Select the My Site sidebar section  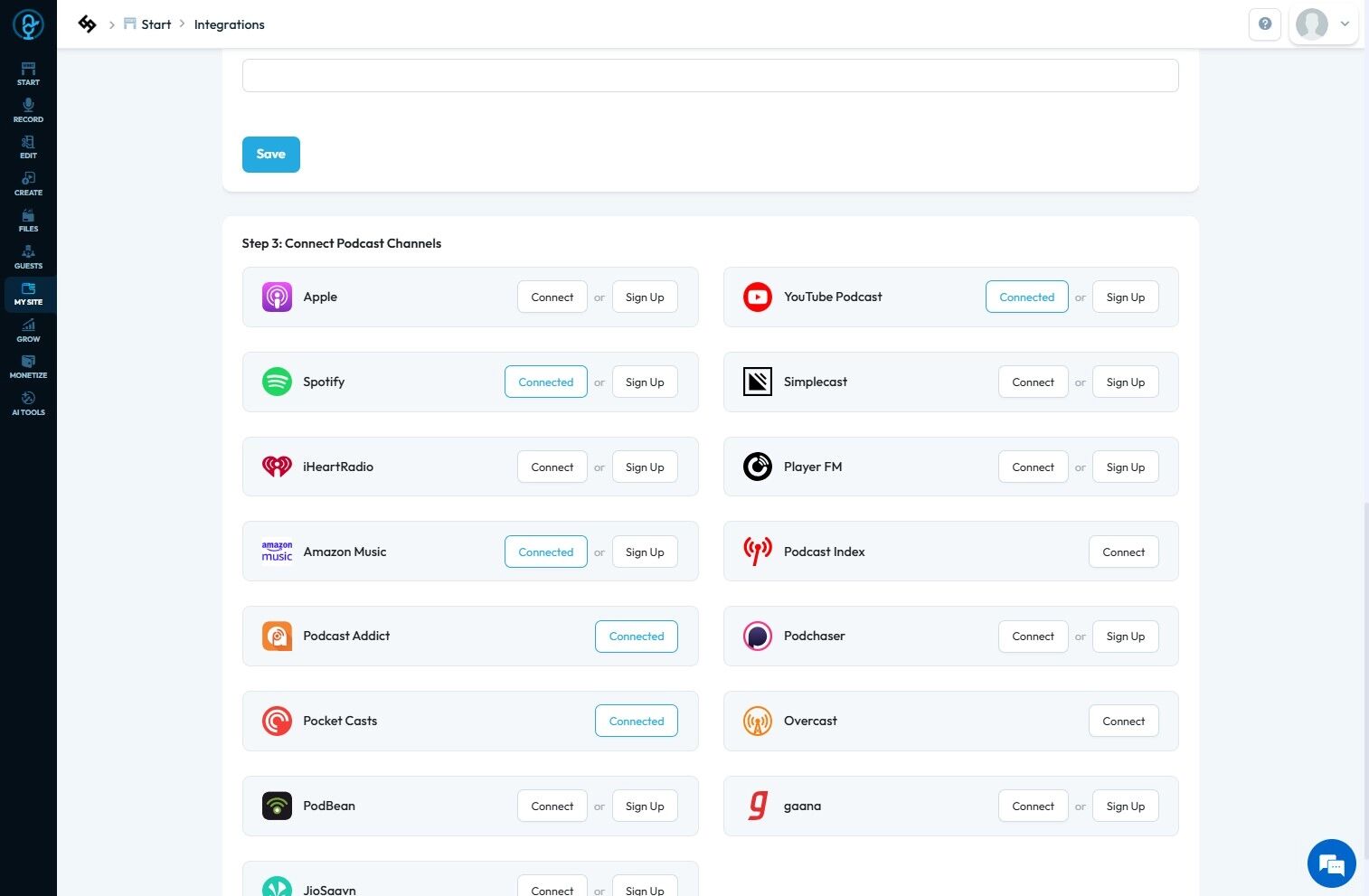point(28,294)
